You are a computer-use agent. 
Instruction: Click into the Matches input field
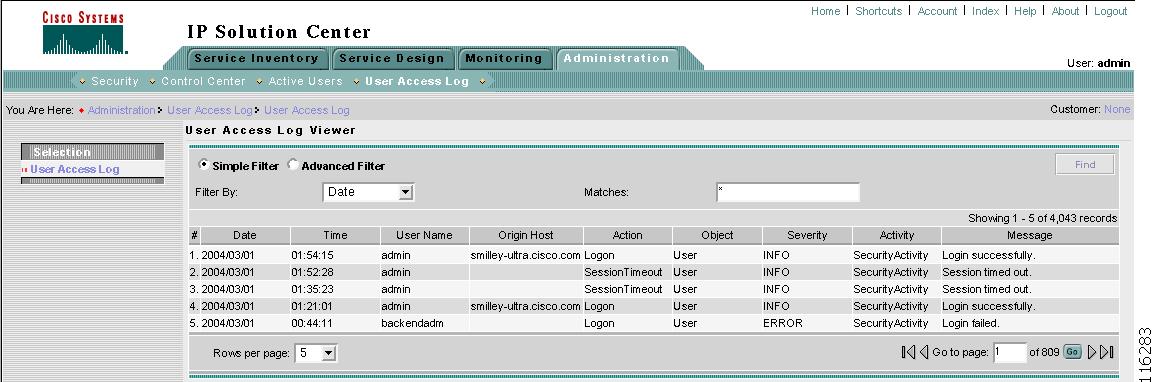point(787,192)
